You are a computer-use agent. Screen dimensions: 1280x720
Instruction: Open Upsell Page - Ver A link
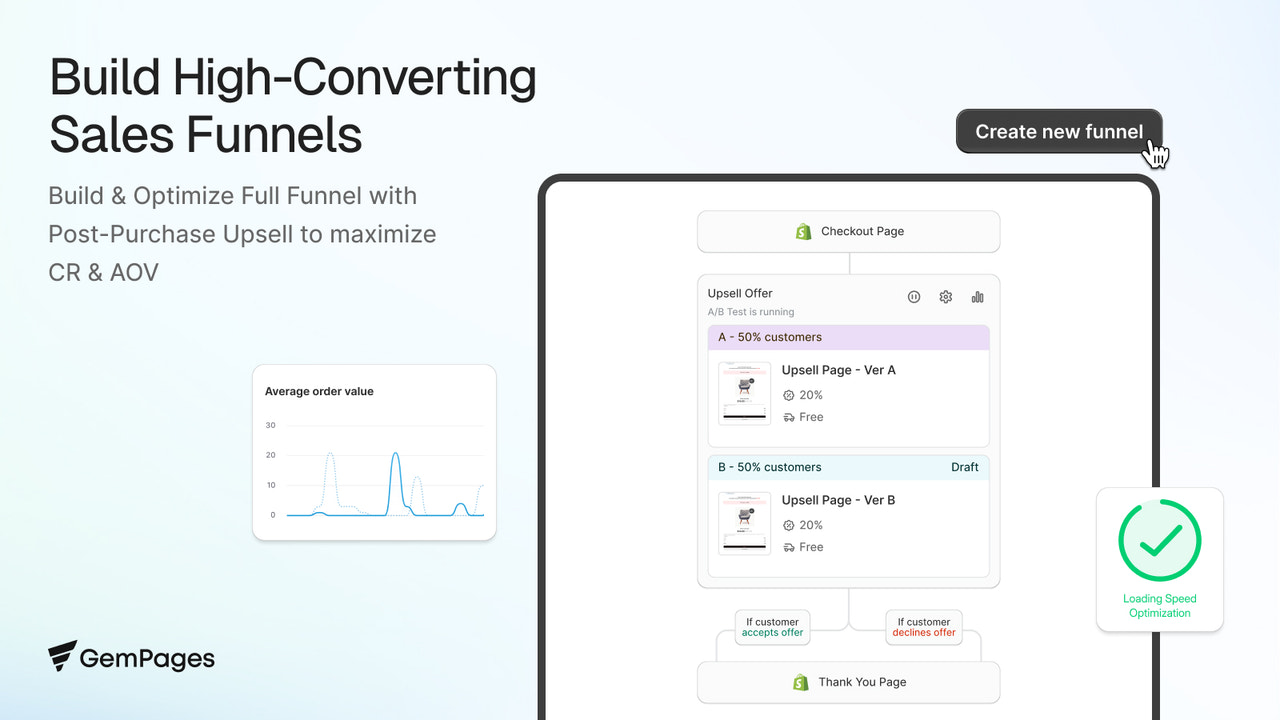pos(839,370)
